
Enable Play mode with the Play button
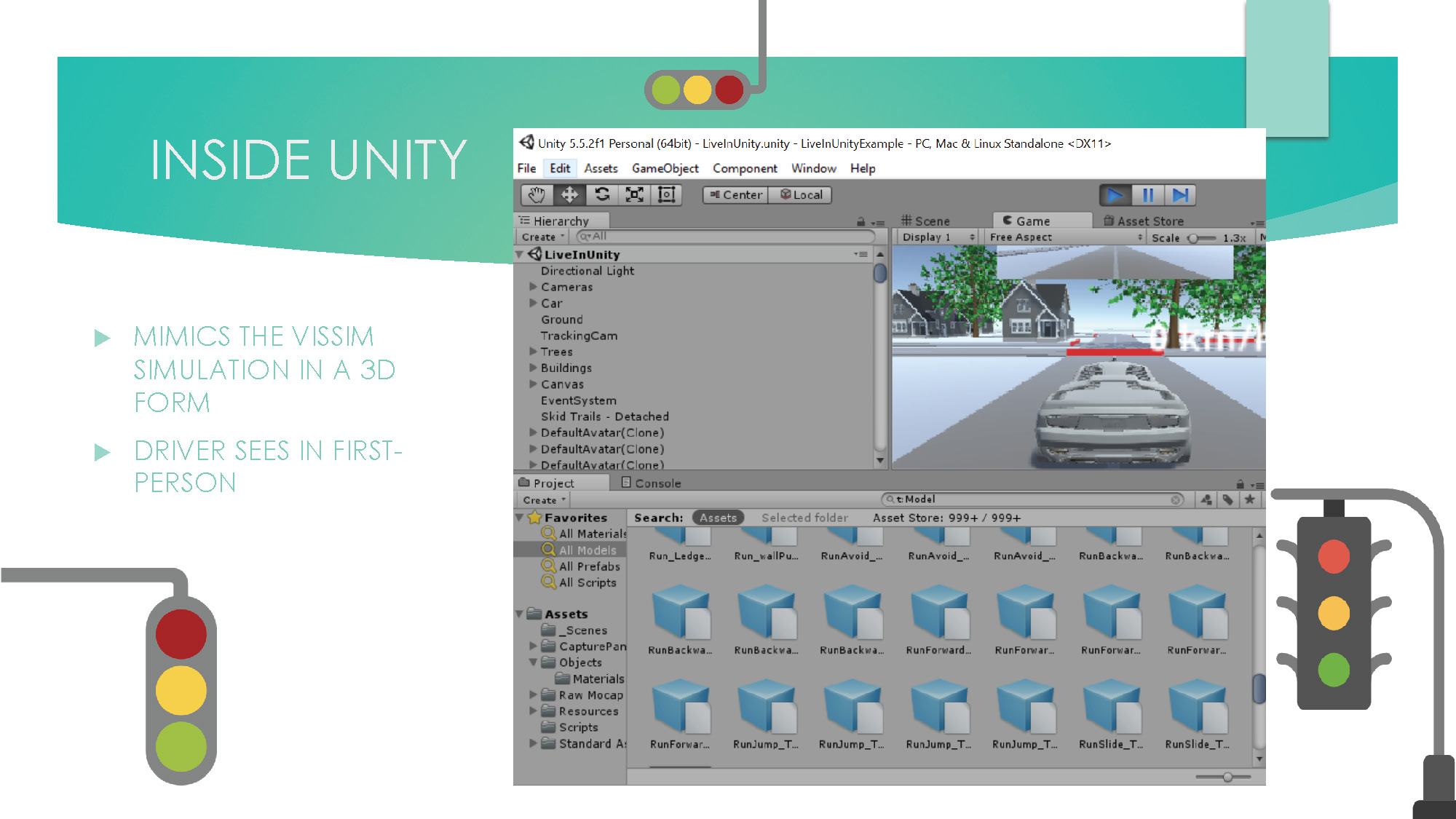tap(1116, 195)
